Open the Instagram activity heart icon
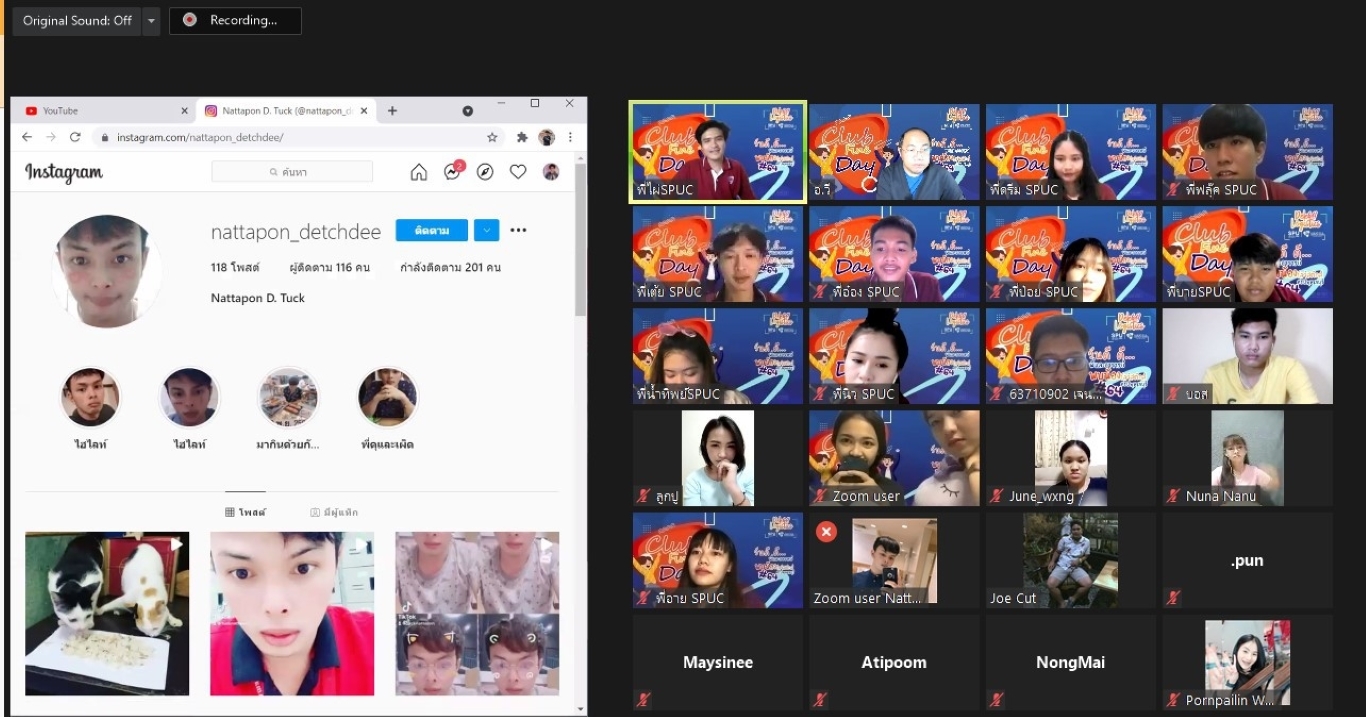Viewport: 1366px width, 717px height. [518, 172]
